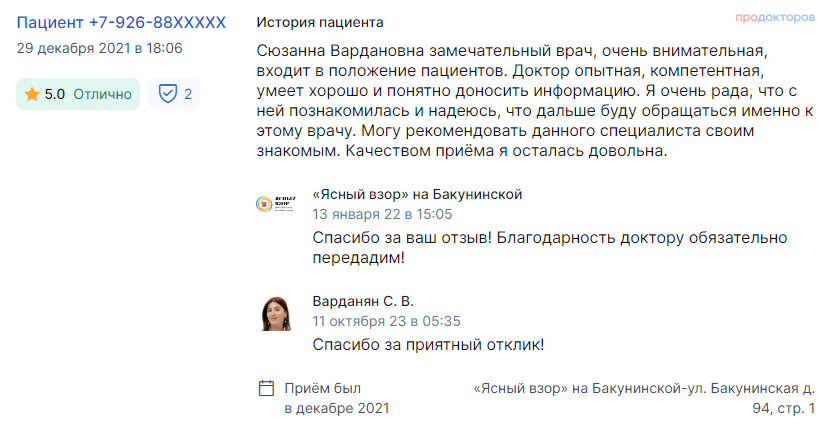Click the calendar icon near Приём был
828x434 pixels.
tap(266, 388)
